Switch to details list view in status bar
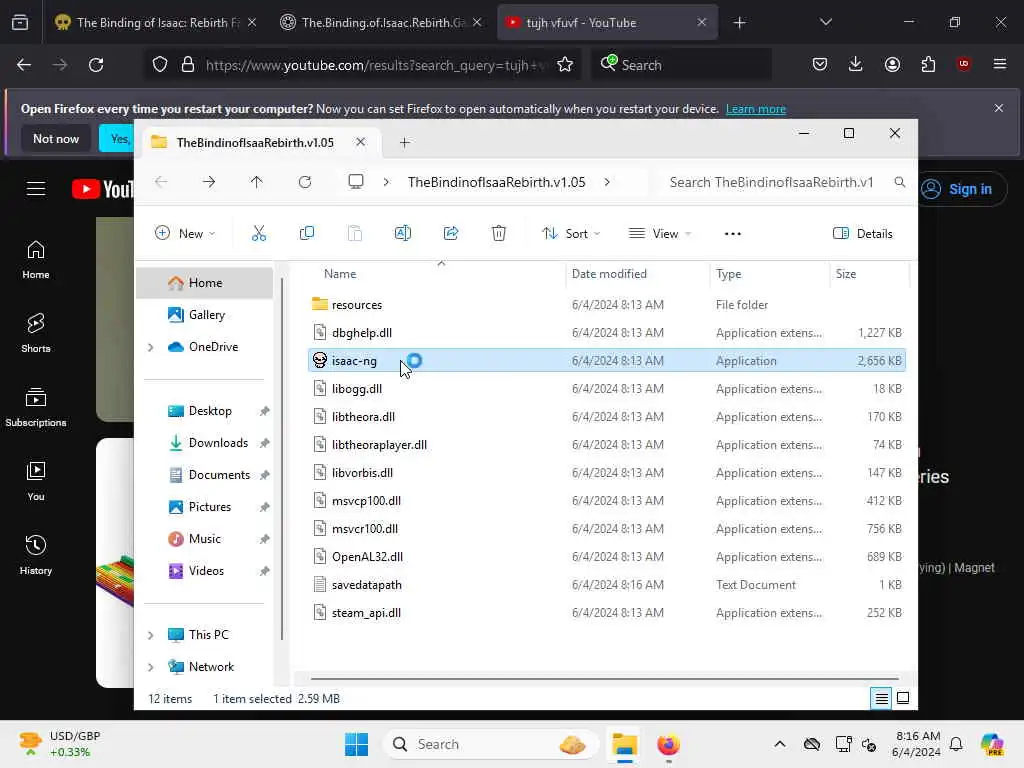1024x768 pixels. point(881,698)
